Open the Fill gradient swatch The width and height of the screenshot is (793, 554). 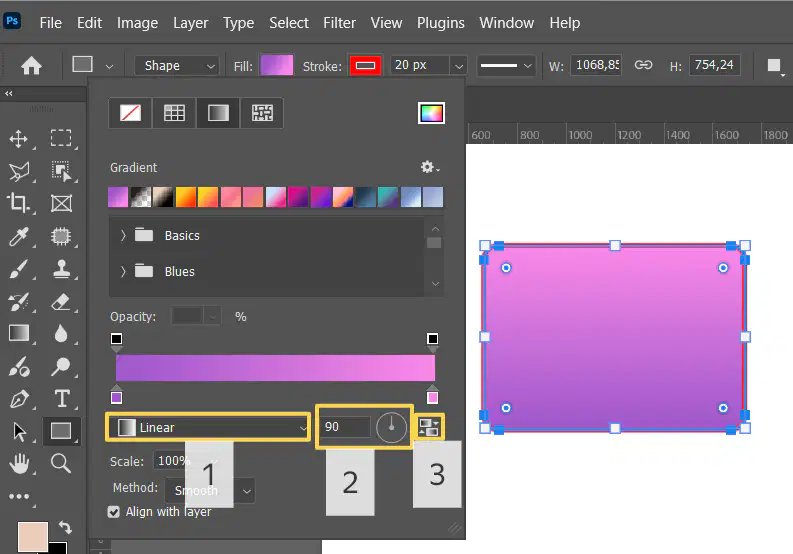point(277,65)
